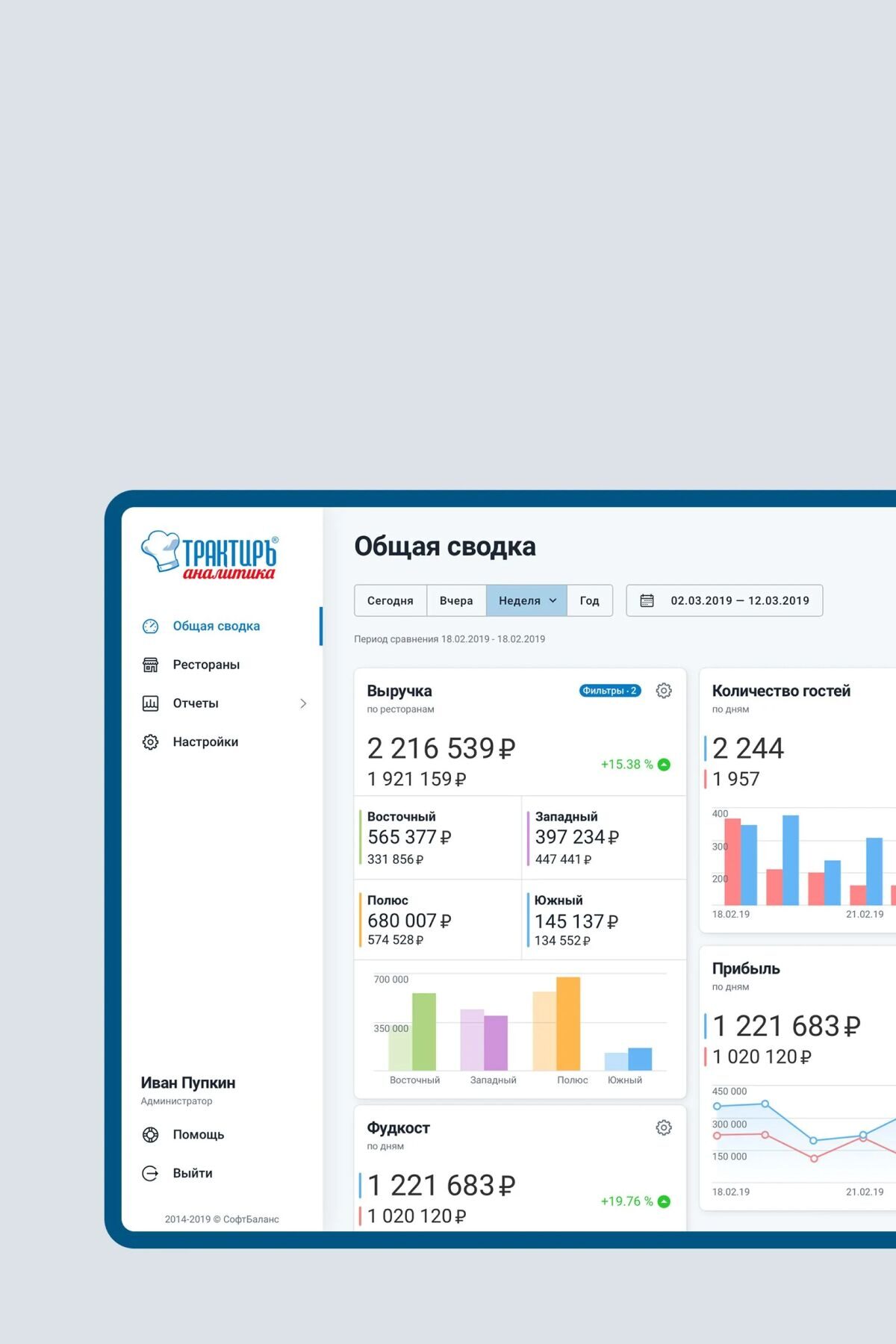Open Фудкост card settings gear
The image size is (896, 1344).
coord(663,1127)
